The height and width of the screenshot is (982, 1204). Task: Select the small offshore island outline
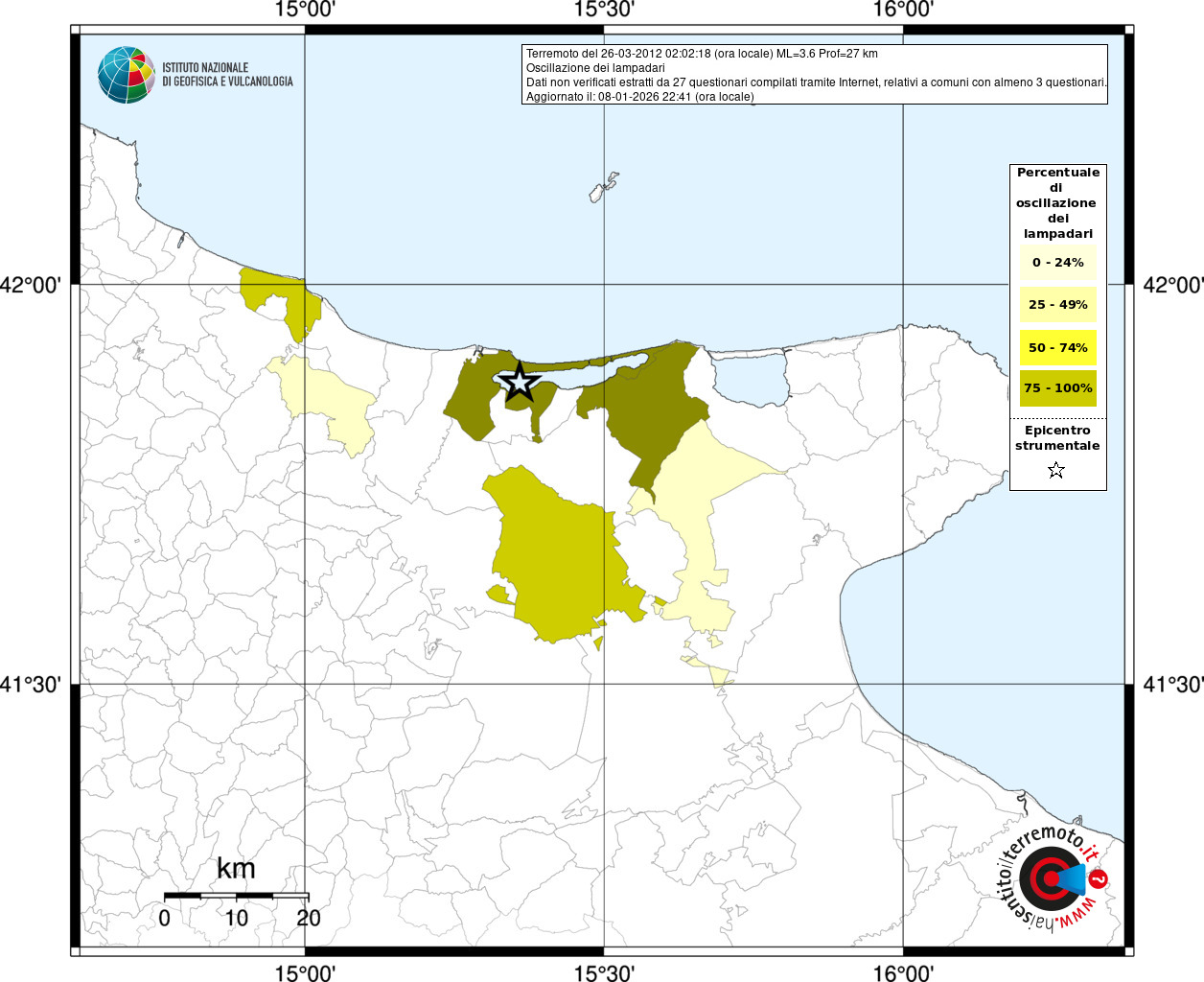603,186
